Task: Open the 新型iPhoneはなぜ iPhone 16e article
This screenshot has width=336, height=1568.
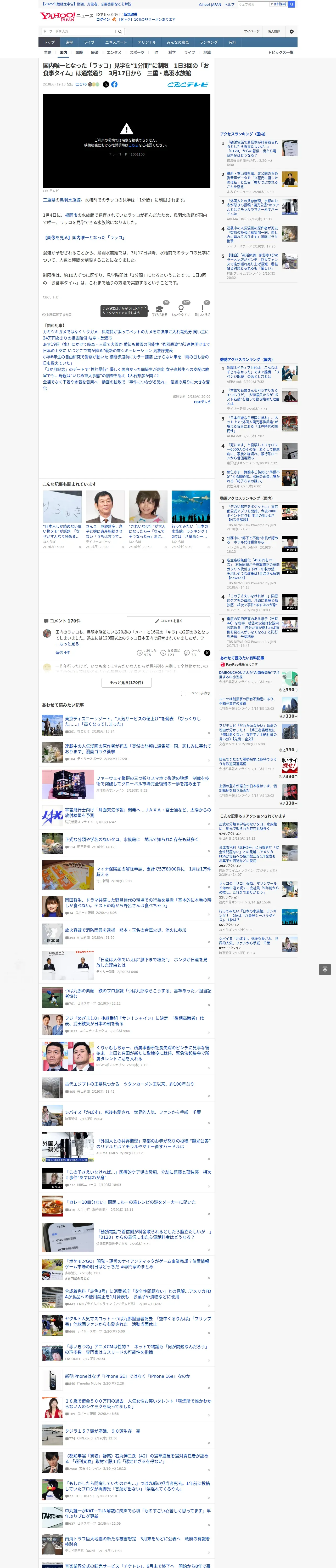Action: tap(127, 1376)
